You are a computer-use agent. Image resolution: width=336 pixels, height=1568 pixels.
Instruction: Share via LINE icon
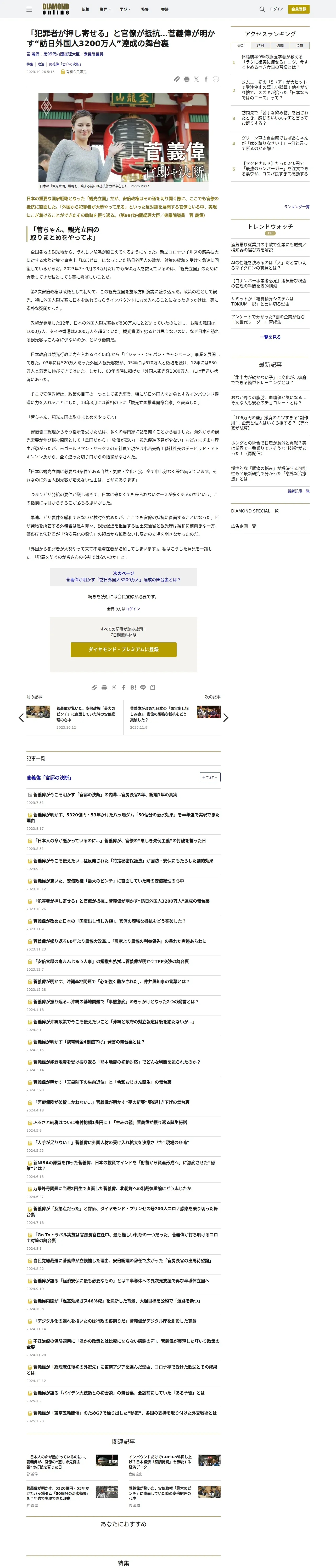(143, 687)
